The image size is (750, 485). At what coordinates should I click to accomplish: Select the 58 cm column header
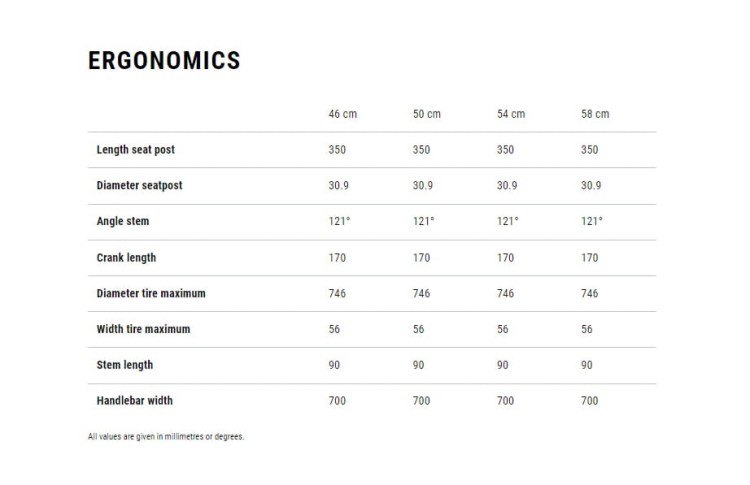(595, 114)
